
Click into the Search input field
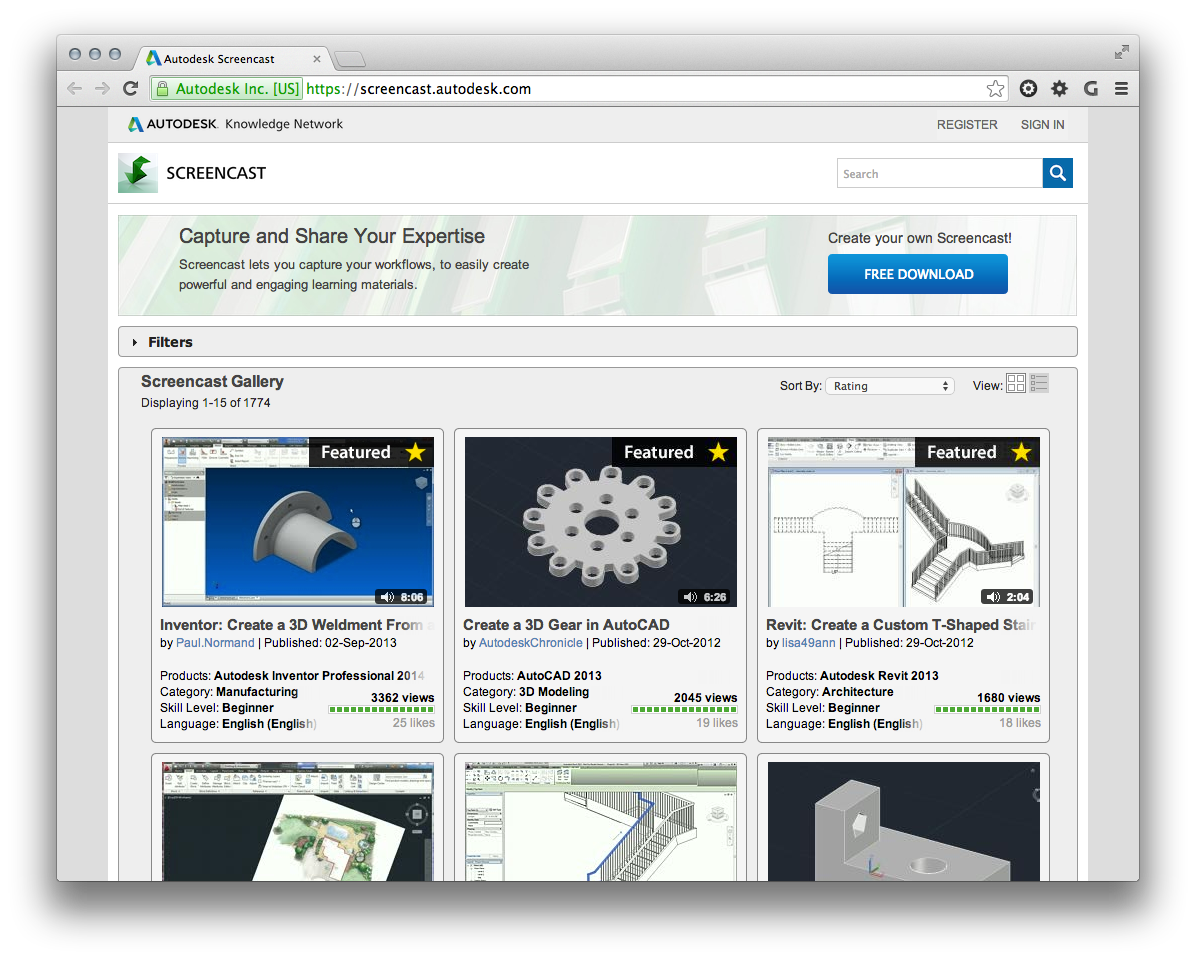coord(938,174)
